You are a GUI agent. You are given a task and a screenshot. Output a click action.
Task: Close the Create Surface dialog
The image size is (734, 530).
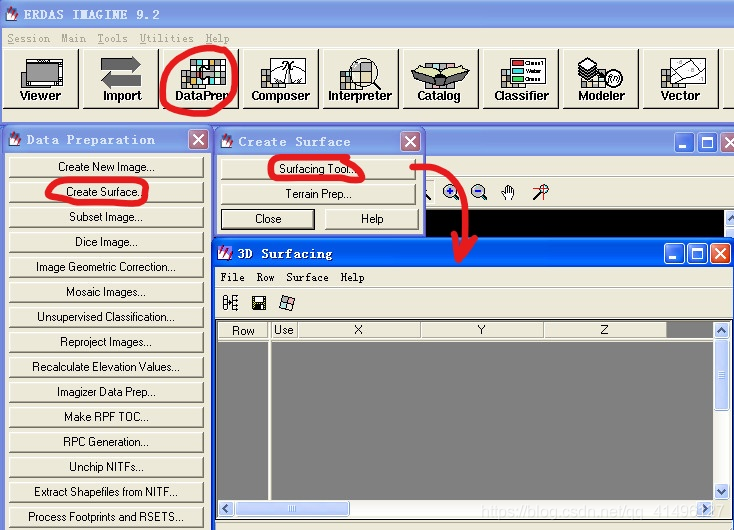point(411,141)
